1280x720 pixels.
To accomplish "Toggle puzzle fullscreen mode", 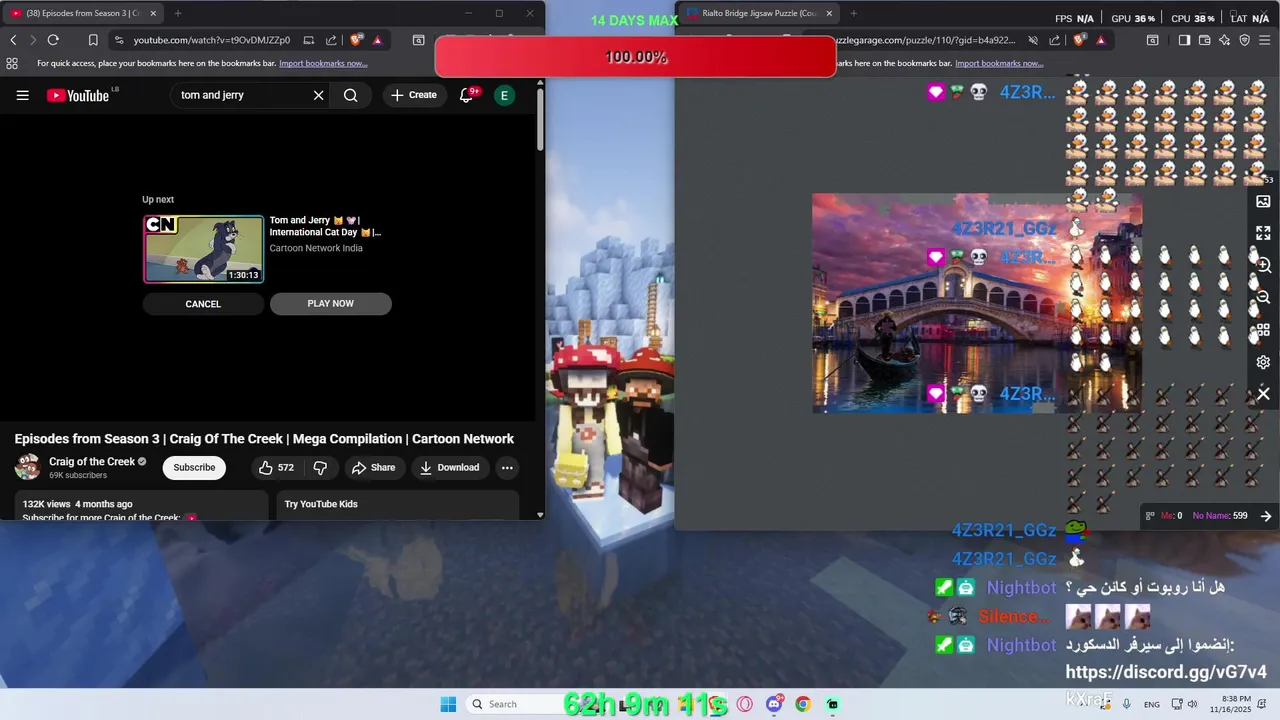I will pos(1263,233).
